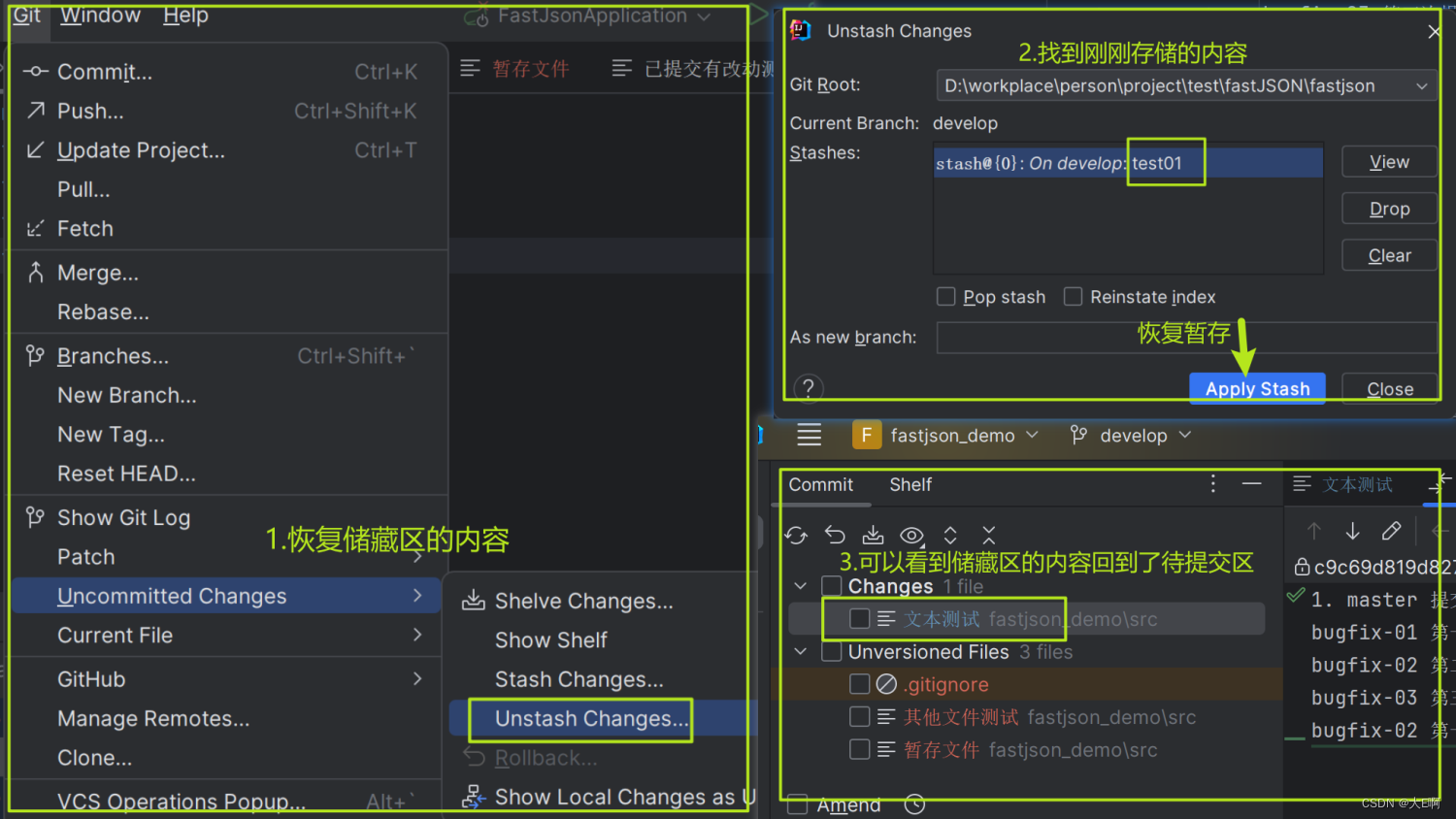Enable the Reinstate index checkbox
Viewport: 1456px width, 819px height.
1073,296
